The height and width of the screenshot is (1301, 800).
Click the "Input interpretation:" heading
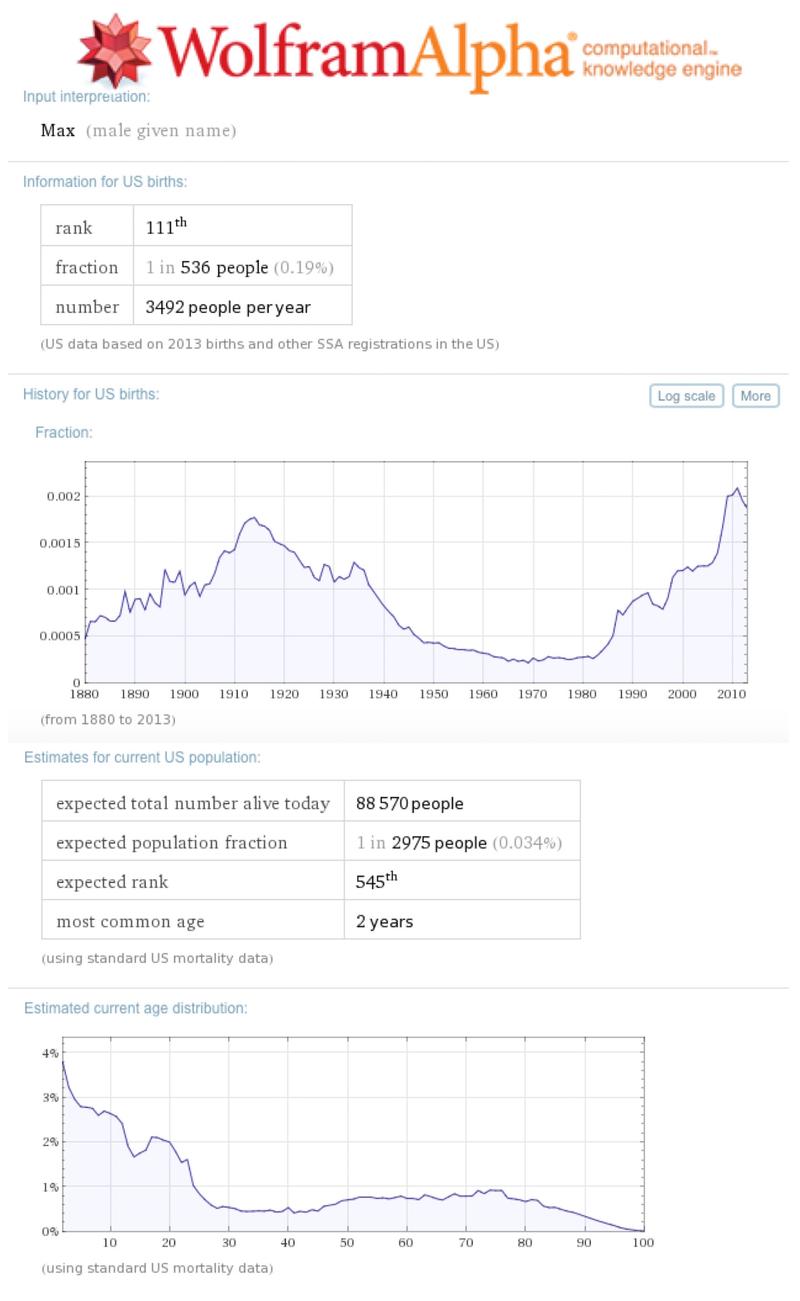coord(86,97)
